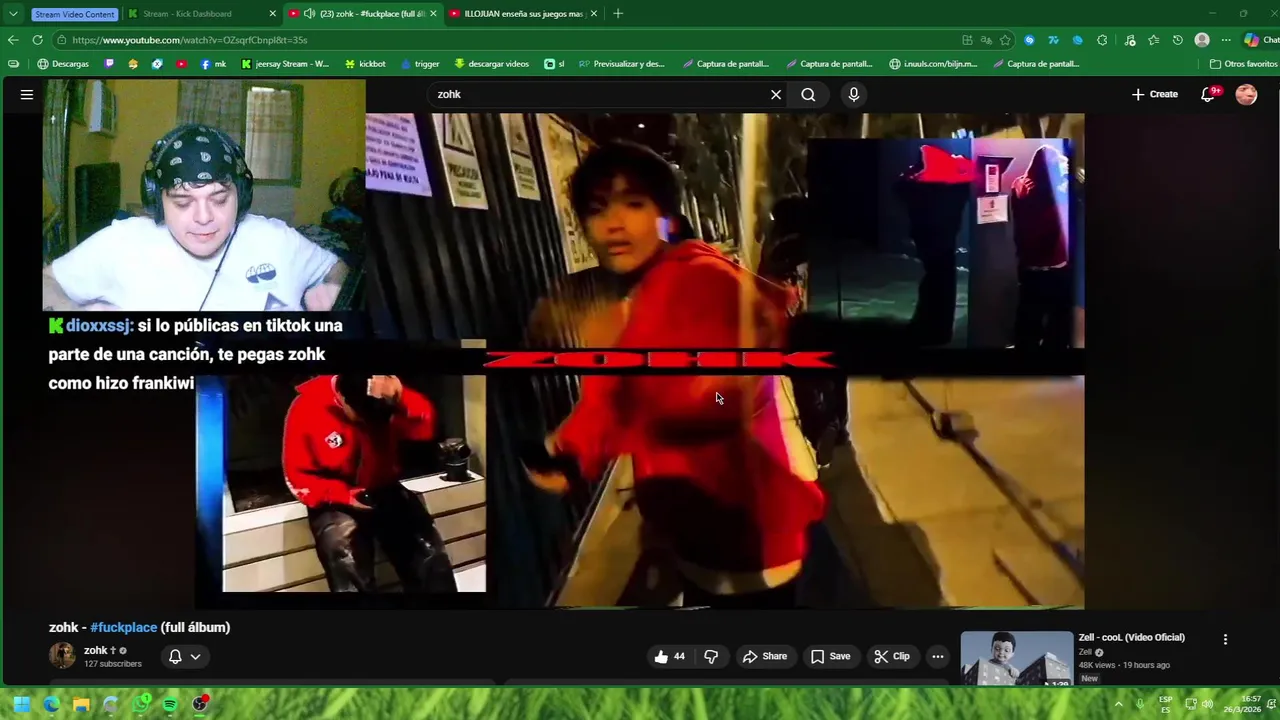
Task: Expand the tab search dropdown arrow
Action: tap(13, 14)
